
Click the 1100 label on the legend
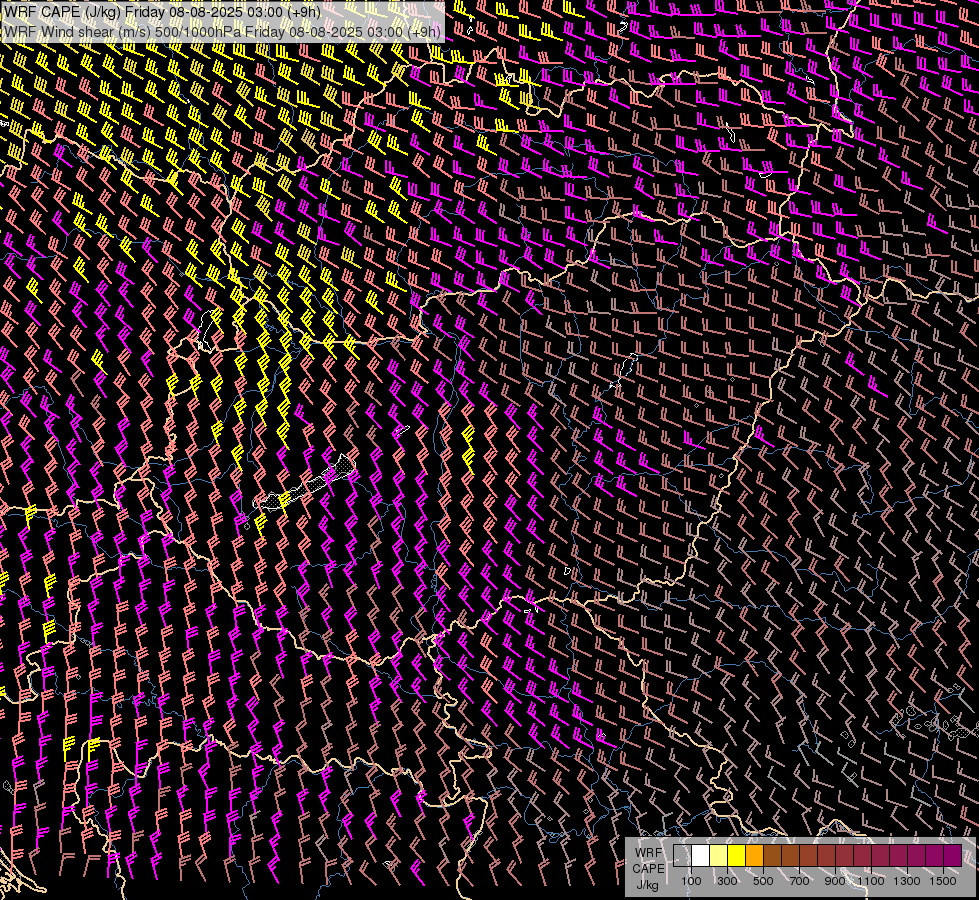point(871,881)
